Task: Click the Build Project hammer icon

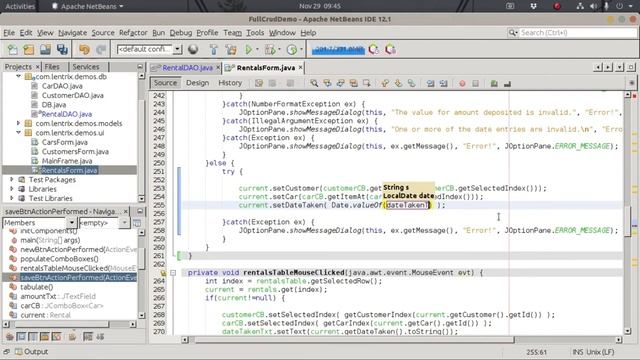Action: point(213,49)
